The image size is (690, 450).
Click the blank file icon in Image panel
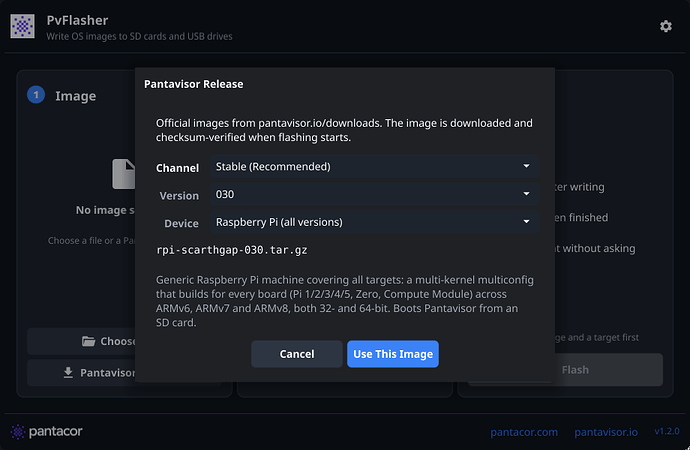(124, 174)
